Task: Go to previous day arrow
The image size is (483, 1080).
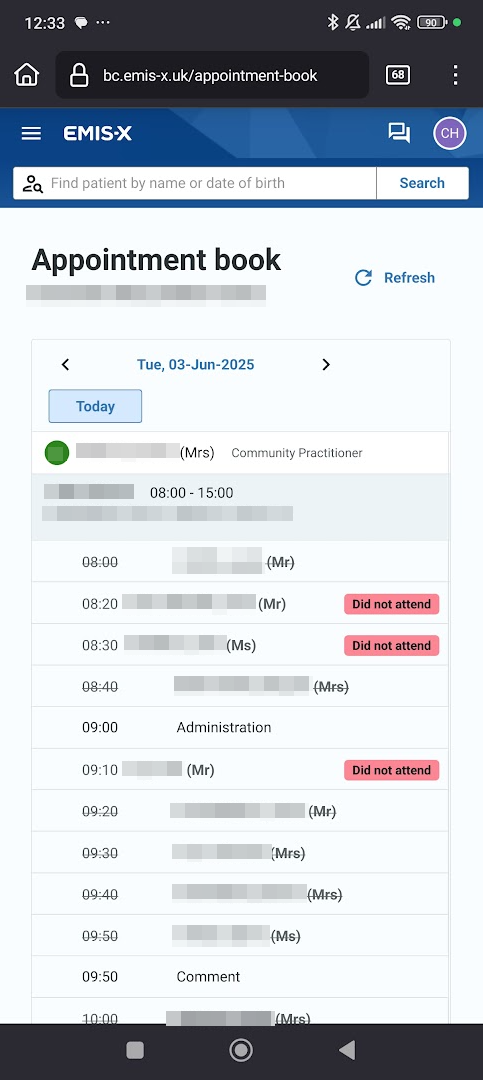Action: (x=65, y=364)
